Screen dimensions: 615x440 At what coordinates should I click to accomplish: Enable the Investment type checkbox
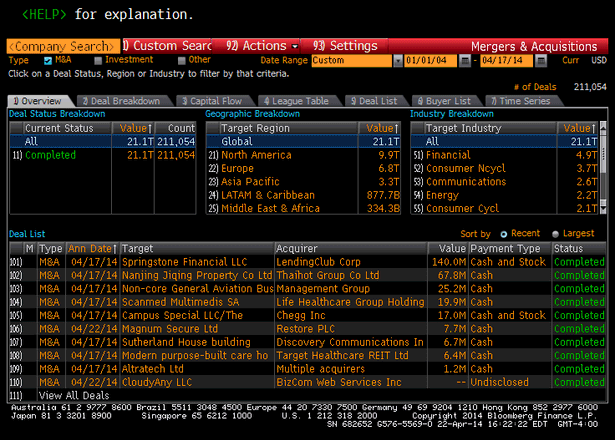[98, 60]
